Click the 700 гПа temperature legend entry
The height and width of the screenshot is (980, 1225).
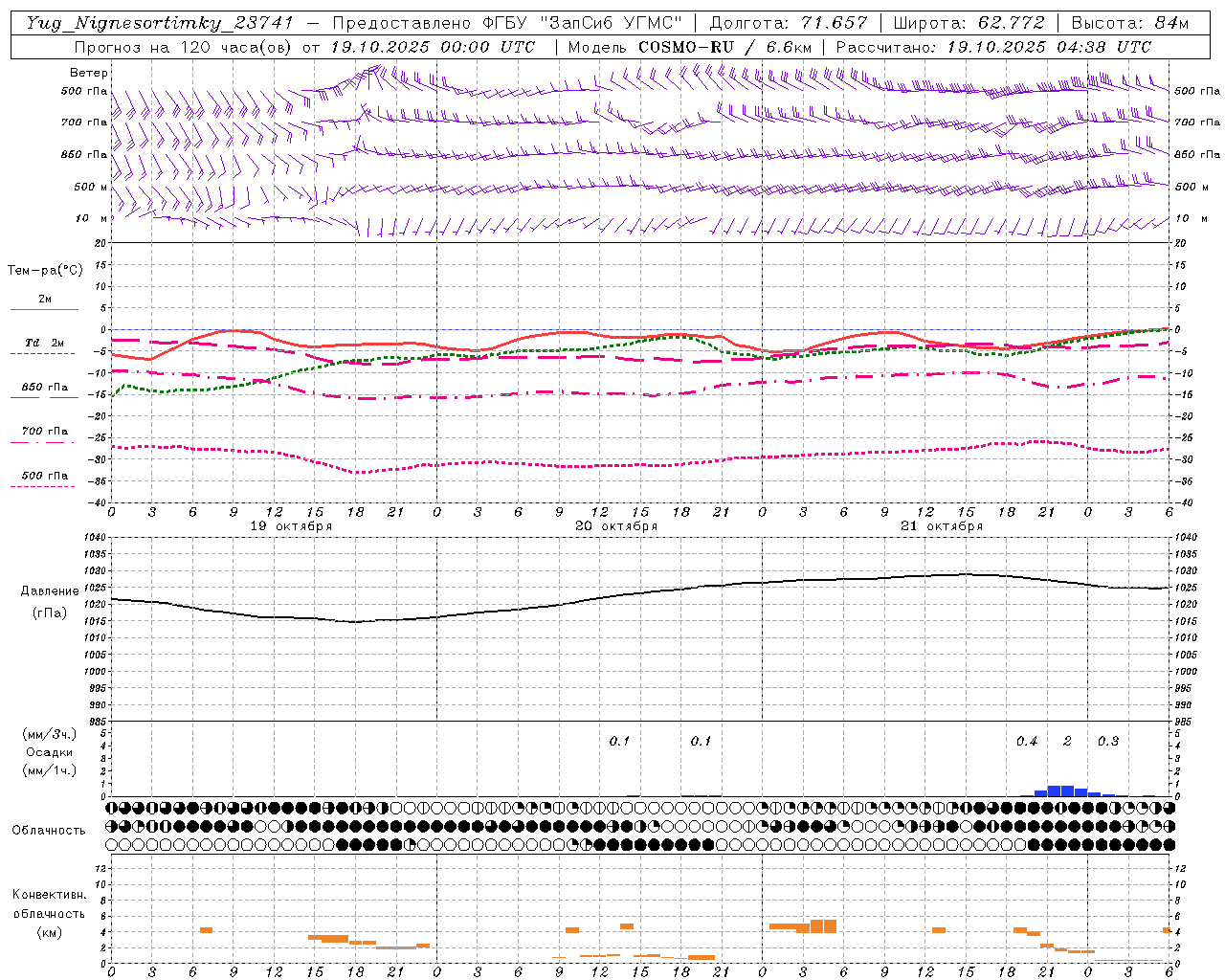click(x=45, y=434)
